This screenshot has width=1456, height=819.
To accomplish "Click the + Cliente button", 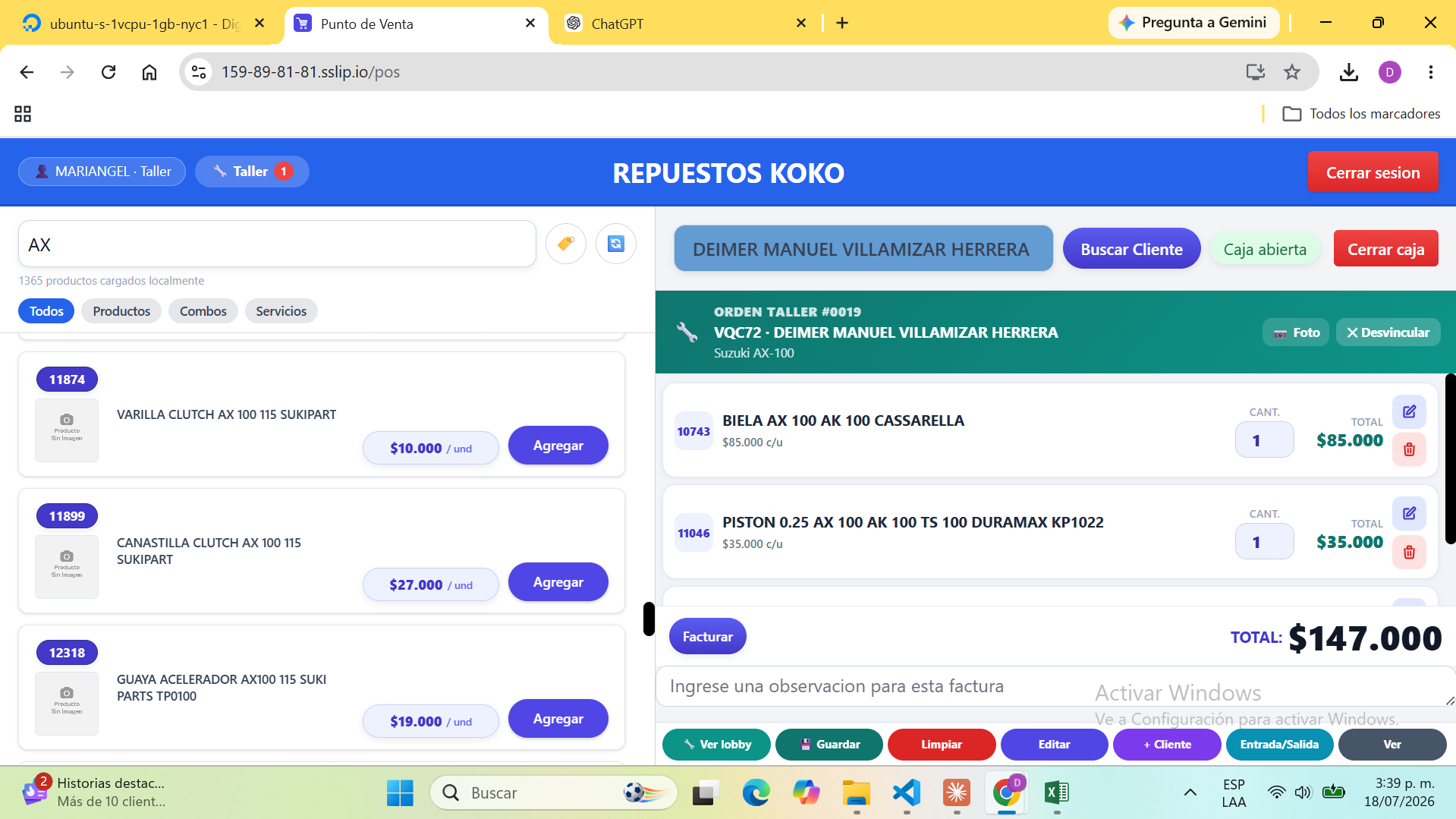I will 1167,745.
